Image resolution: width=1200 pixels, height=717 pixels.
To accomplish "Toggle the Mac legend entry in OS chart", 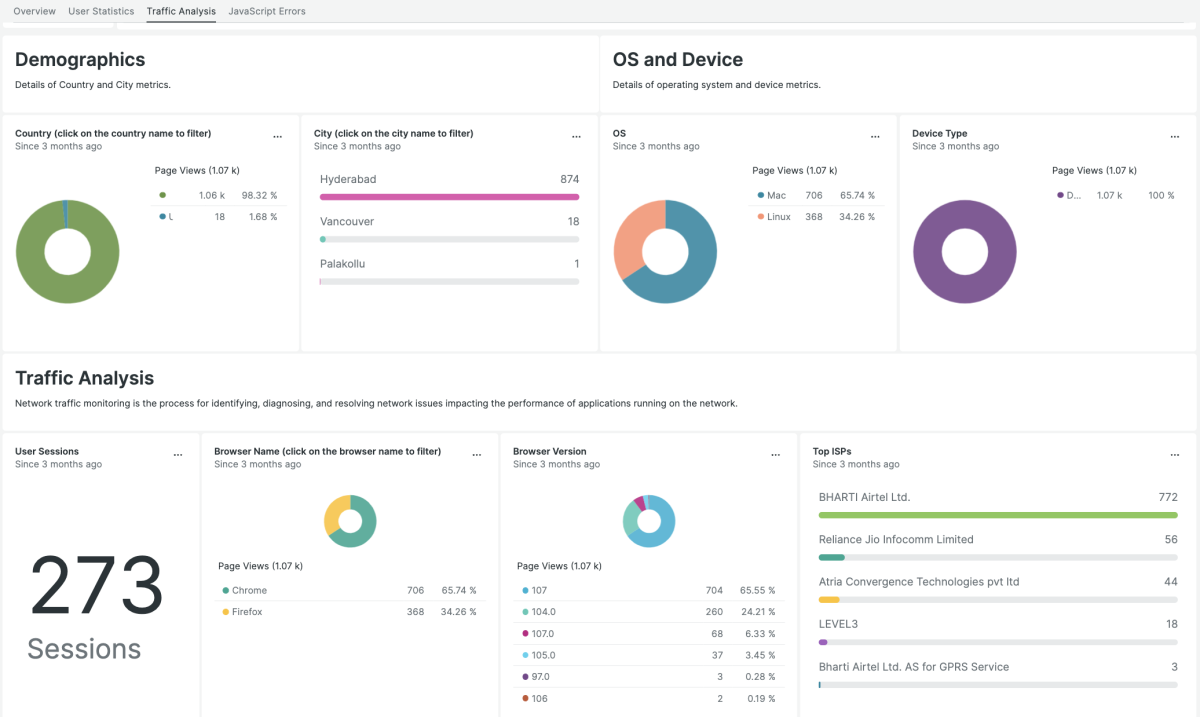I will pyautogui.click(x=776, y=196).
